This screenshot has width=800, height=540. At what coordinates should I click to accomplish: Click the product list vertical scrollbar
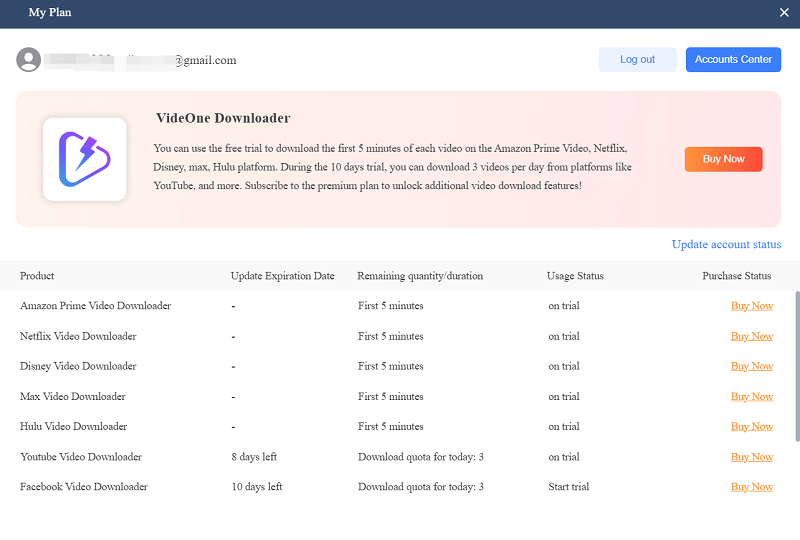point(796,380)
